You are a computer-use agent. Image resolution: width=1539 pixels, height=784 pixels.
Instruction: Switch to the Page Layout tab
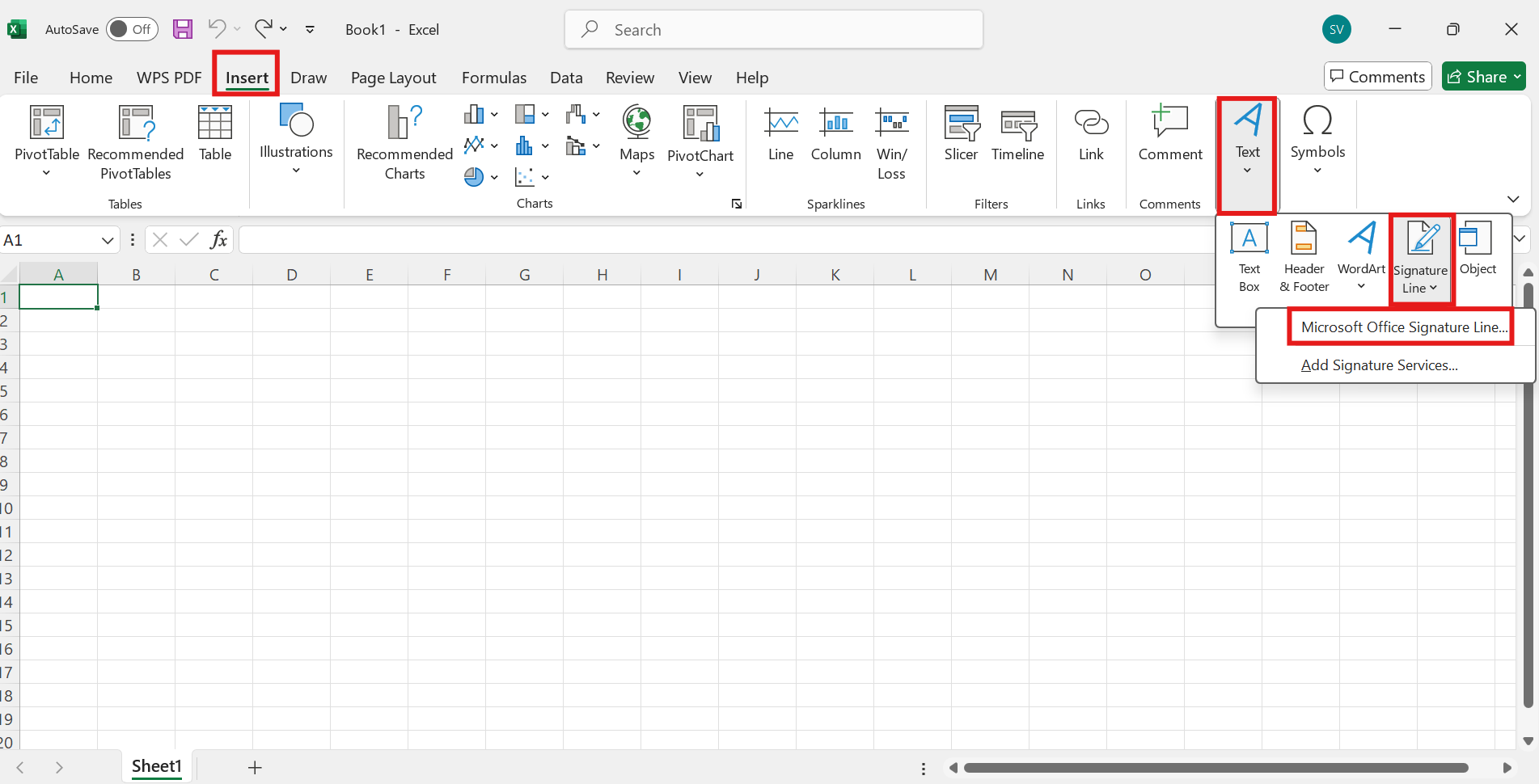393,78
